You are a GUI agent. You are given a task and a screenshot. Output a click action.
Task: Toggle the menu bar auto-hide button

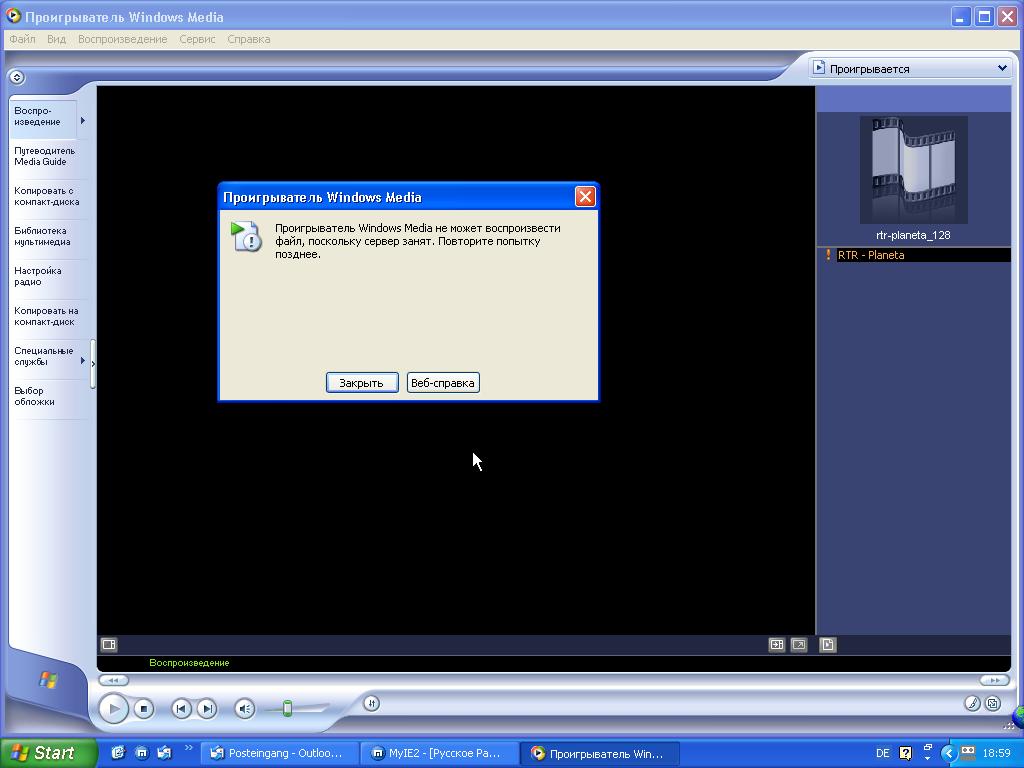[x=17, y=77]
